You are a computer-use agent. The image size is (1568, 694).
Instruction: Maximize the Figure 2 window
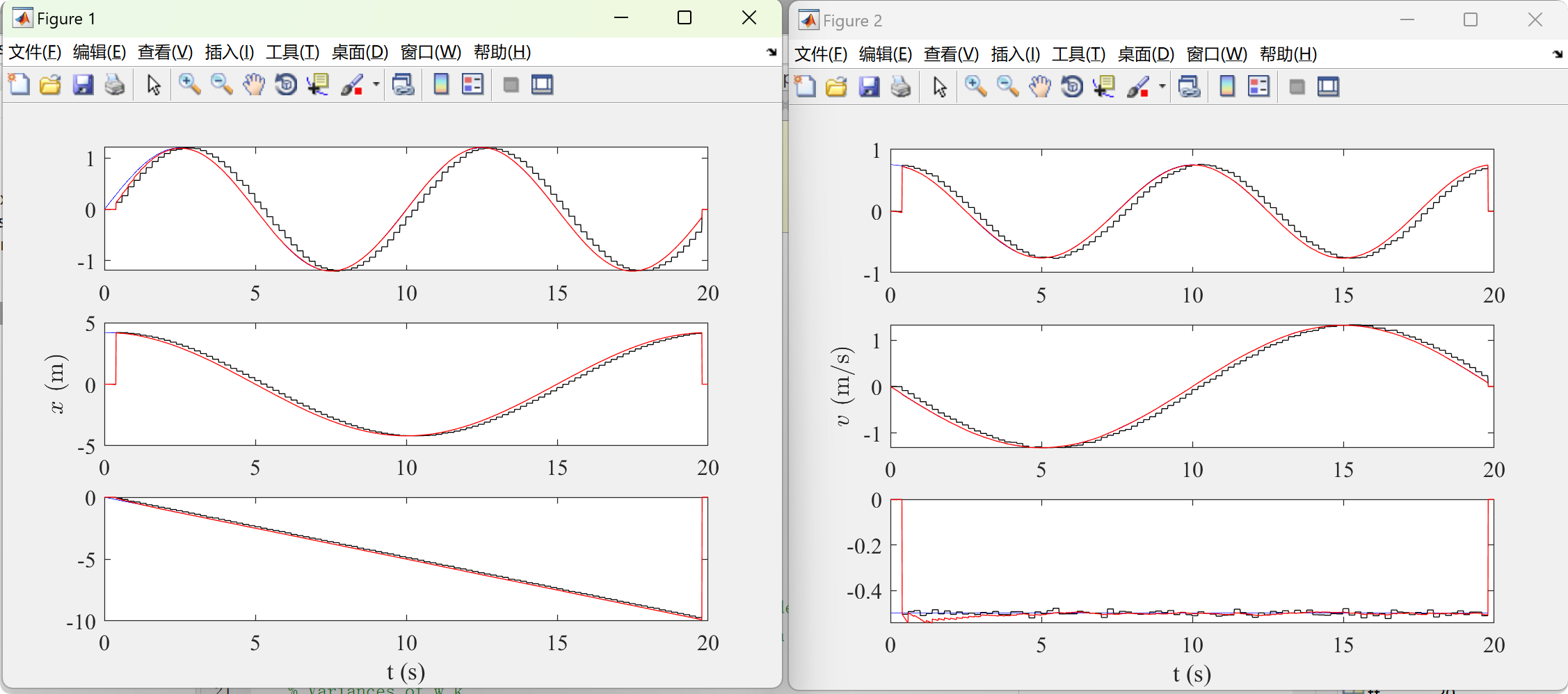pyautogui.click(x=1471, y=20)
